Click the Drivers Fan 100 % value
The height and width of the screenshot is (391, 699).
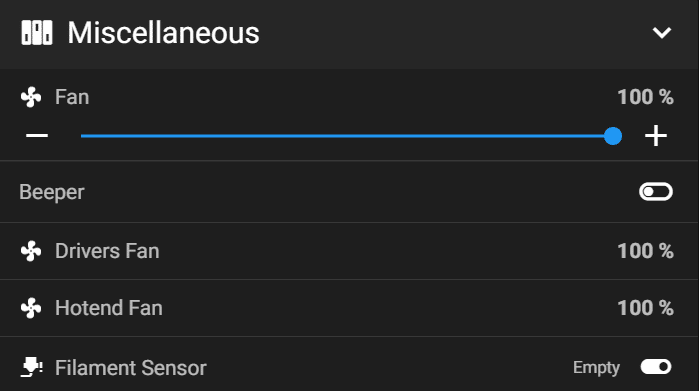646,251
